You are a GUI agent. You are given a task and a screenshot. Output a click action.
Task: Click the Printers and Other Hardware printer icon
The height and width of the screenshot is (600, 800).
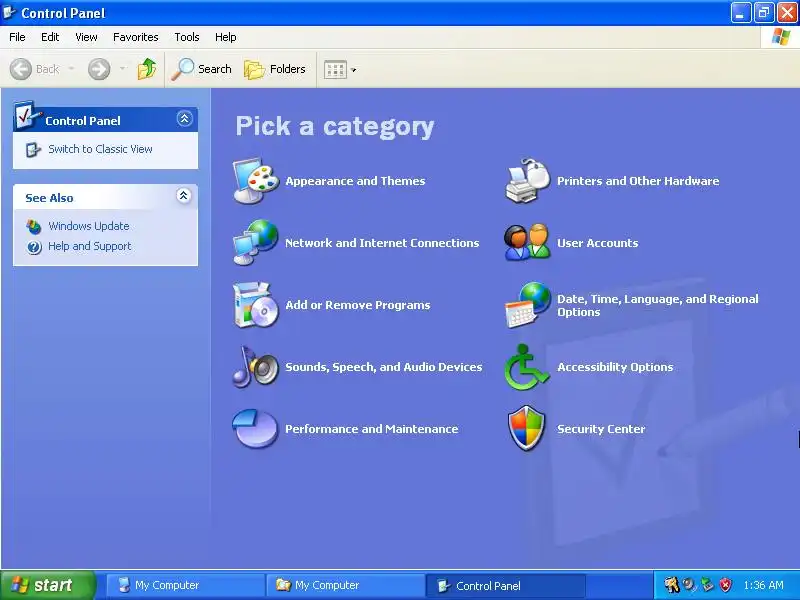[x=528, y=181]
